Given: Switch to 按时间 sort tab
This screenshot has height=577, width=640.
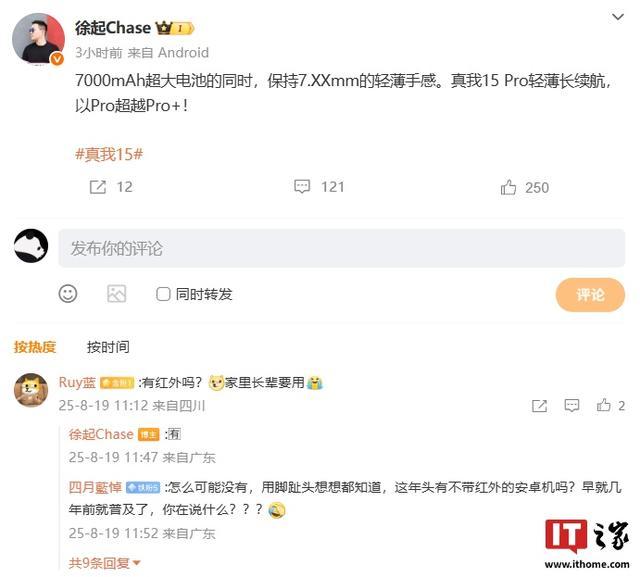Looking at the screenshot, I should pos(108,347).
